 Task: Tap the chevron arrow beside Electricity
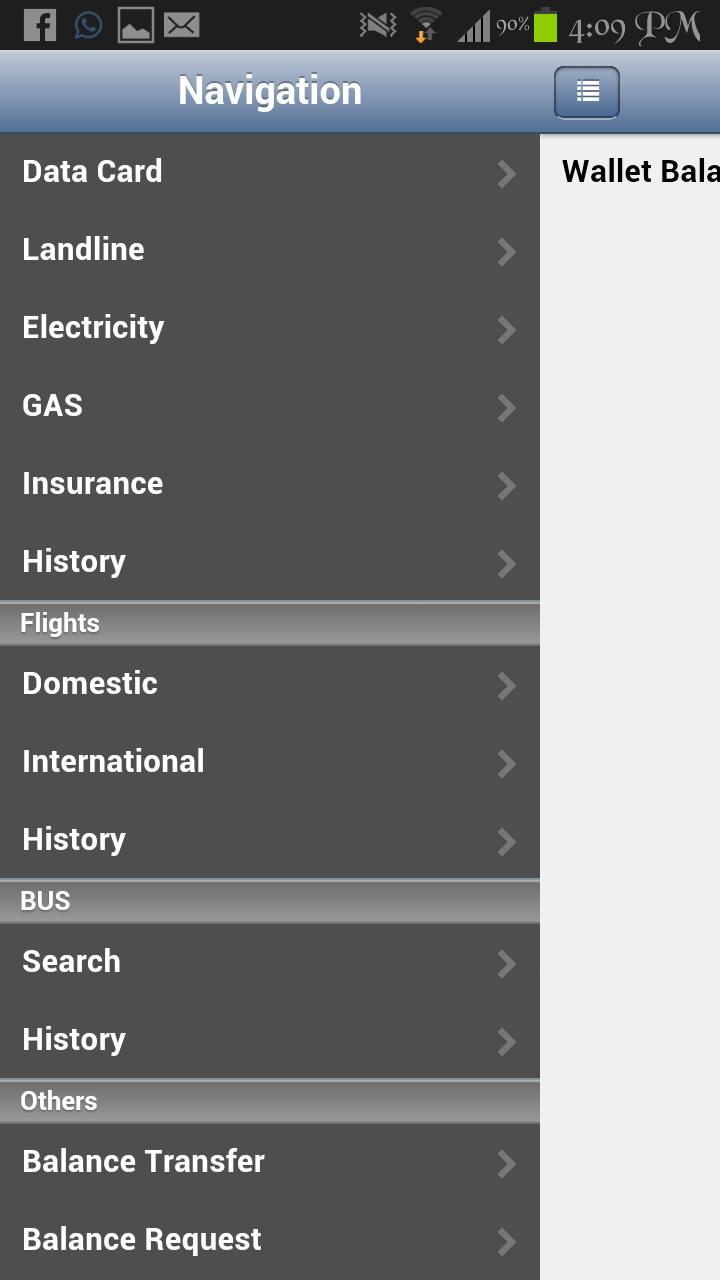[x=507, y=330]
